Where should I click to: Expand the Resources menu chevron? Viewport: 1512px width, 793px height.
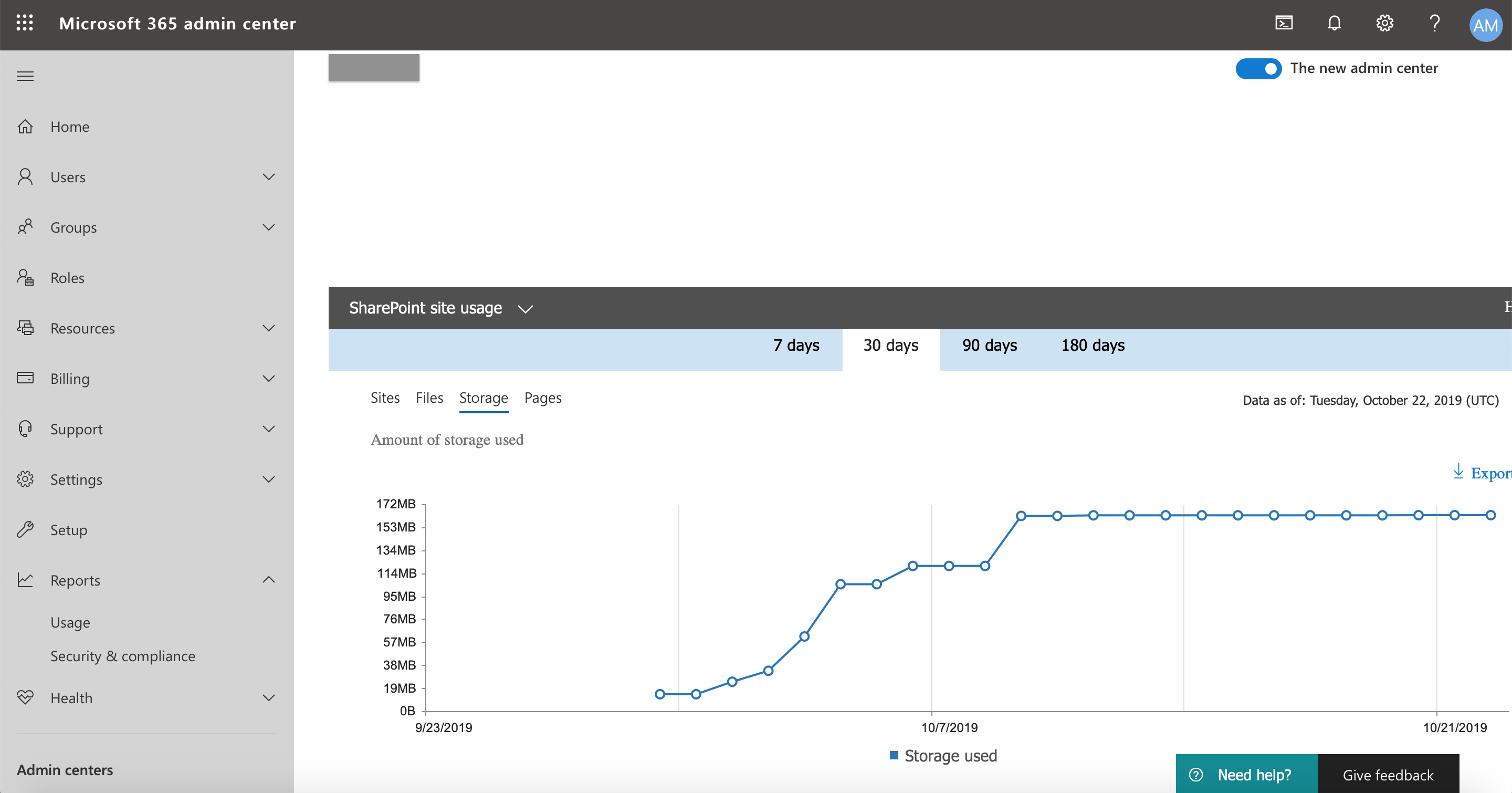coord(269,328)
